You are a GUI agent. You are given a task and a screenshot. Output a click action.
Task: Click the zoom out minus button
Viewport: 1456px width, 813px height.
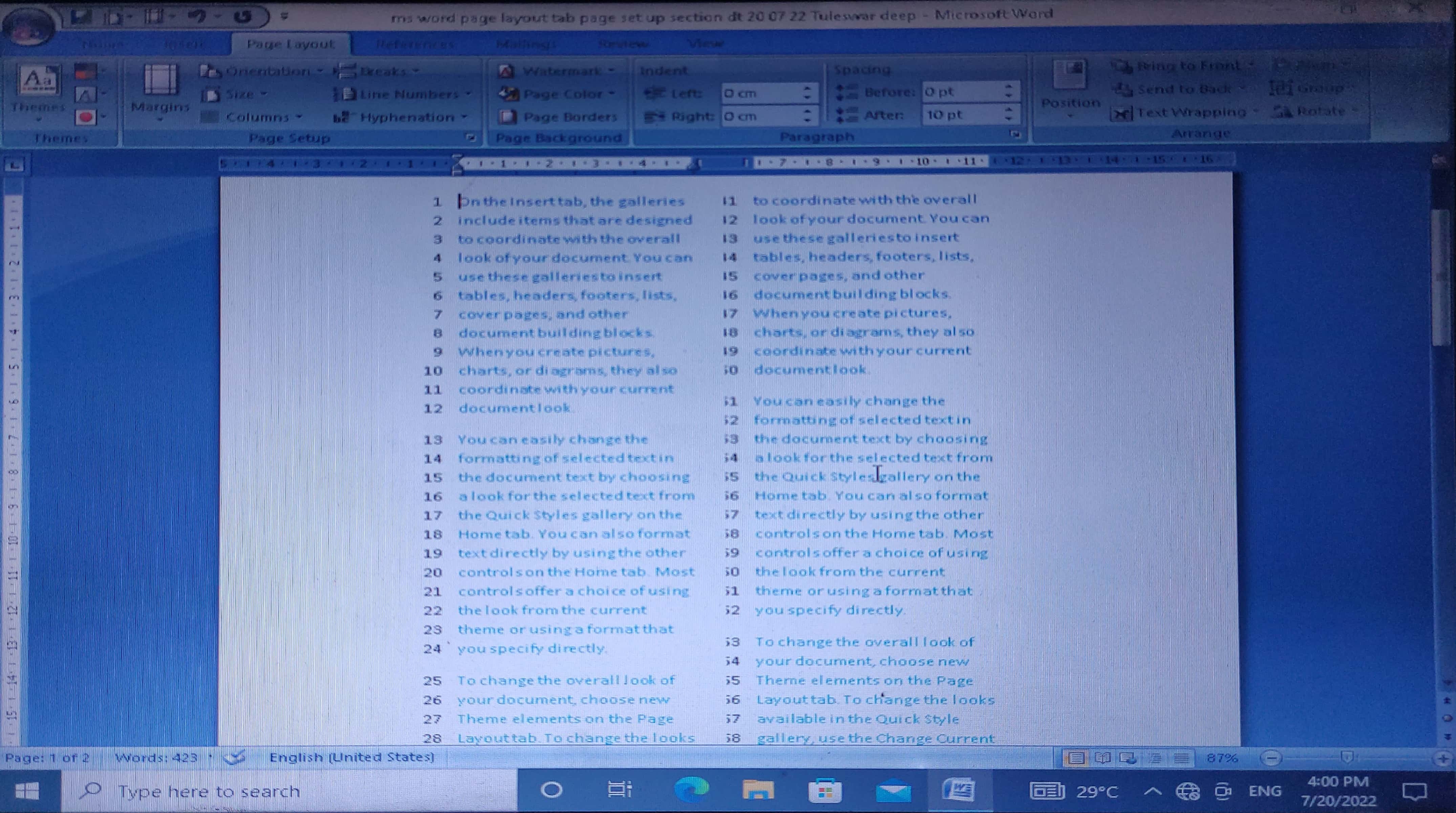click(x=1270, y=757)
